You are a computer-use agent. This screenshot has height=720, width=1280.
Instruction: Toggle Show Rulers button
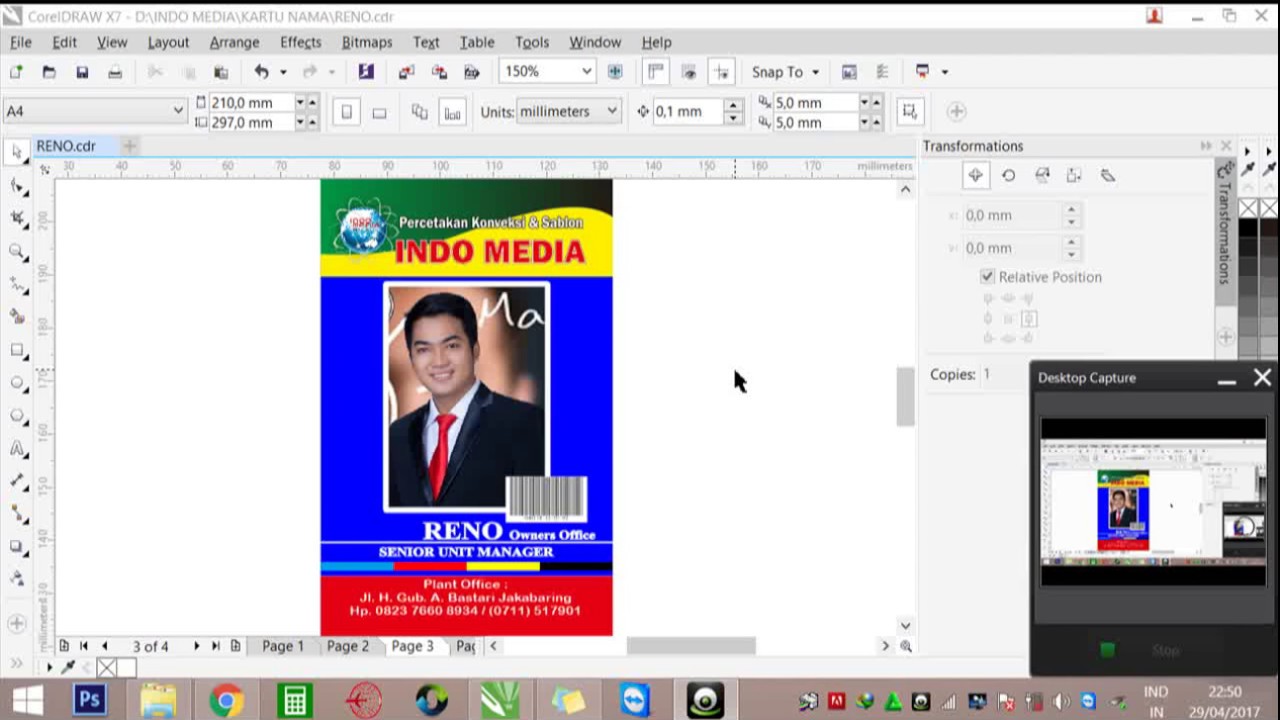(656, 72)
